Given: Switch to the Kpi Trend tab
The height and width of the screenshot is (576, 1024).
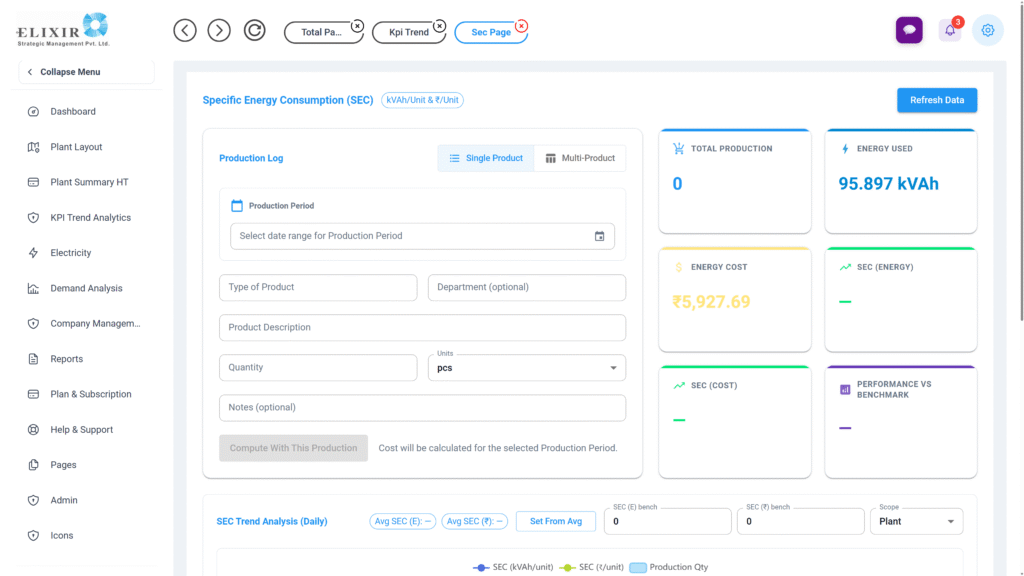Looking at the screenshot, I should pyautogui.click(x=408, y=32).
